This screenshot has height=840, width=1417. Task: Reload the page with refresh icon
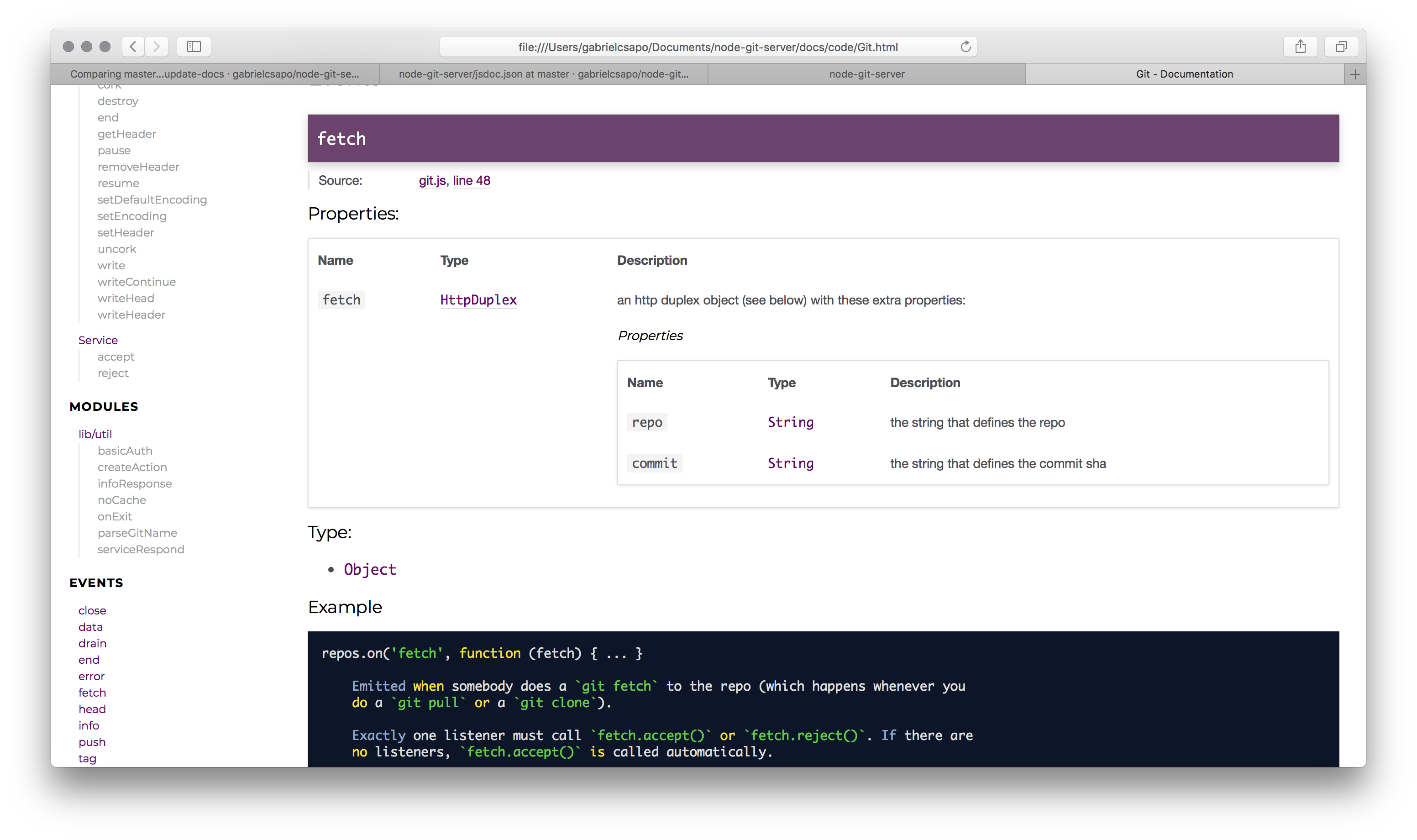pyautogui.click(x=966, y=47)
